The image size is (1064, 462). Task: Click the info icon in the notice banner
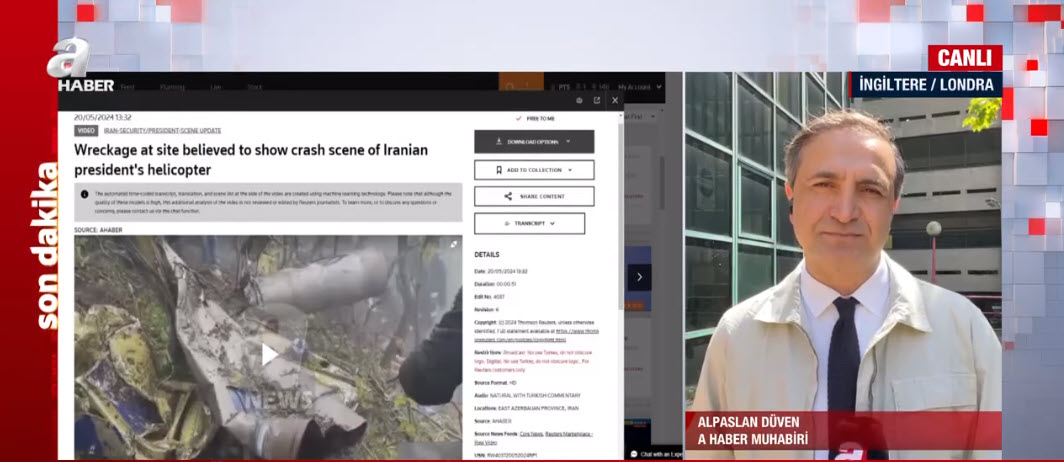coord(84,194)
